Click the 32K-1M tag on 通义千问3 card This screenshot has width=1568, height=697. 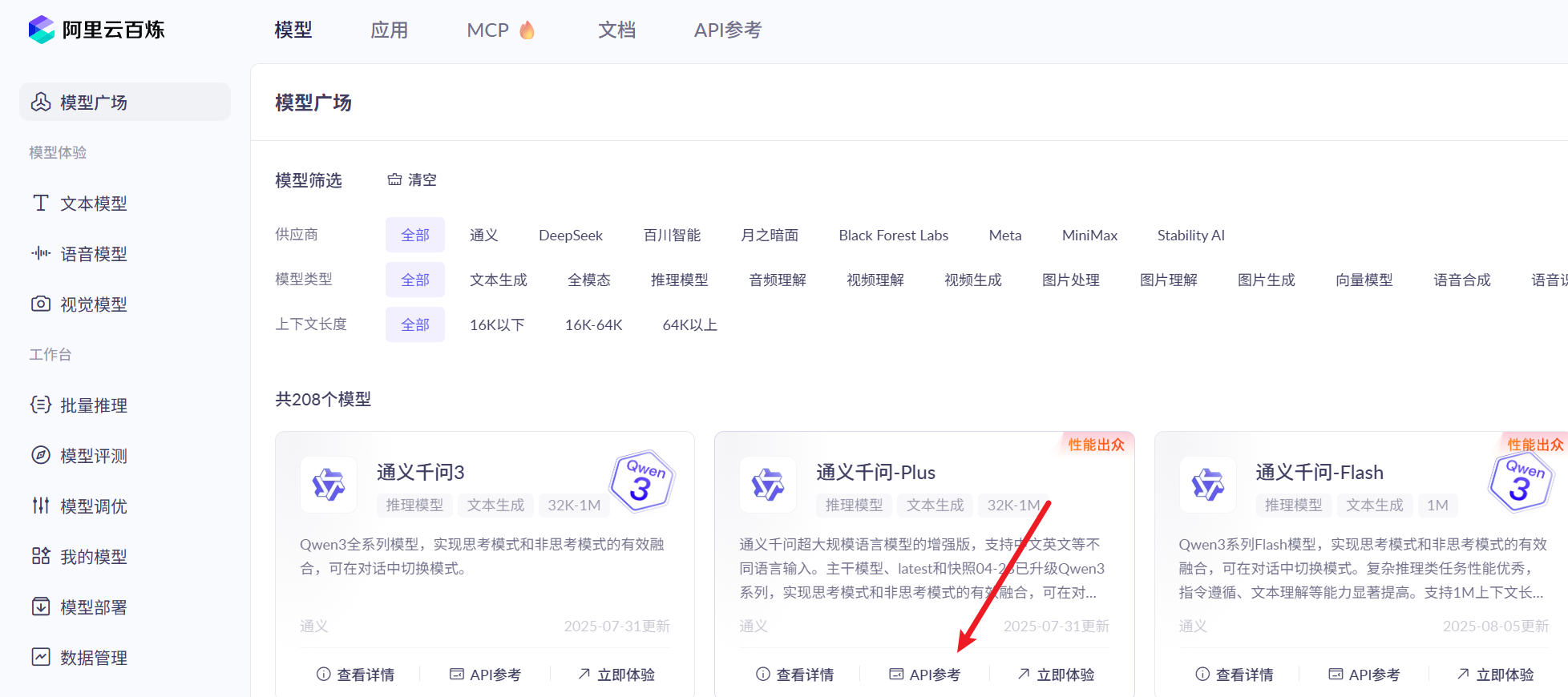[x=574, y=505]
